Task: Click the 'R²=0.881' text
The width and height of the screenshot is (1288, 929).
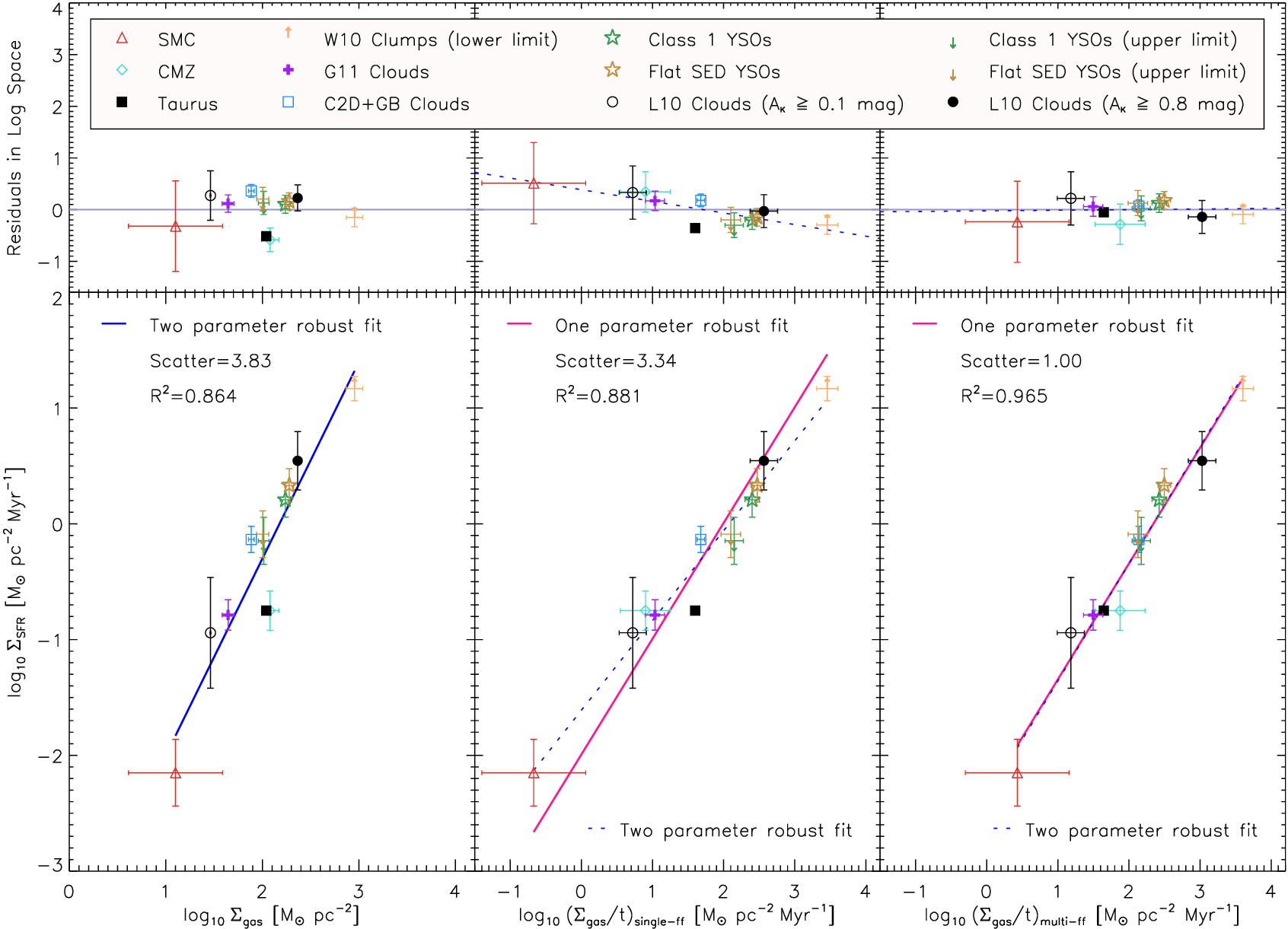Action: coord(598,395)
